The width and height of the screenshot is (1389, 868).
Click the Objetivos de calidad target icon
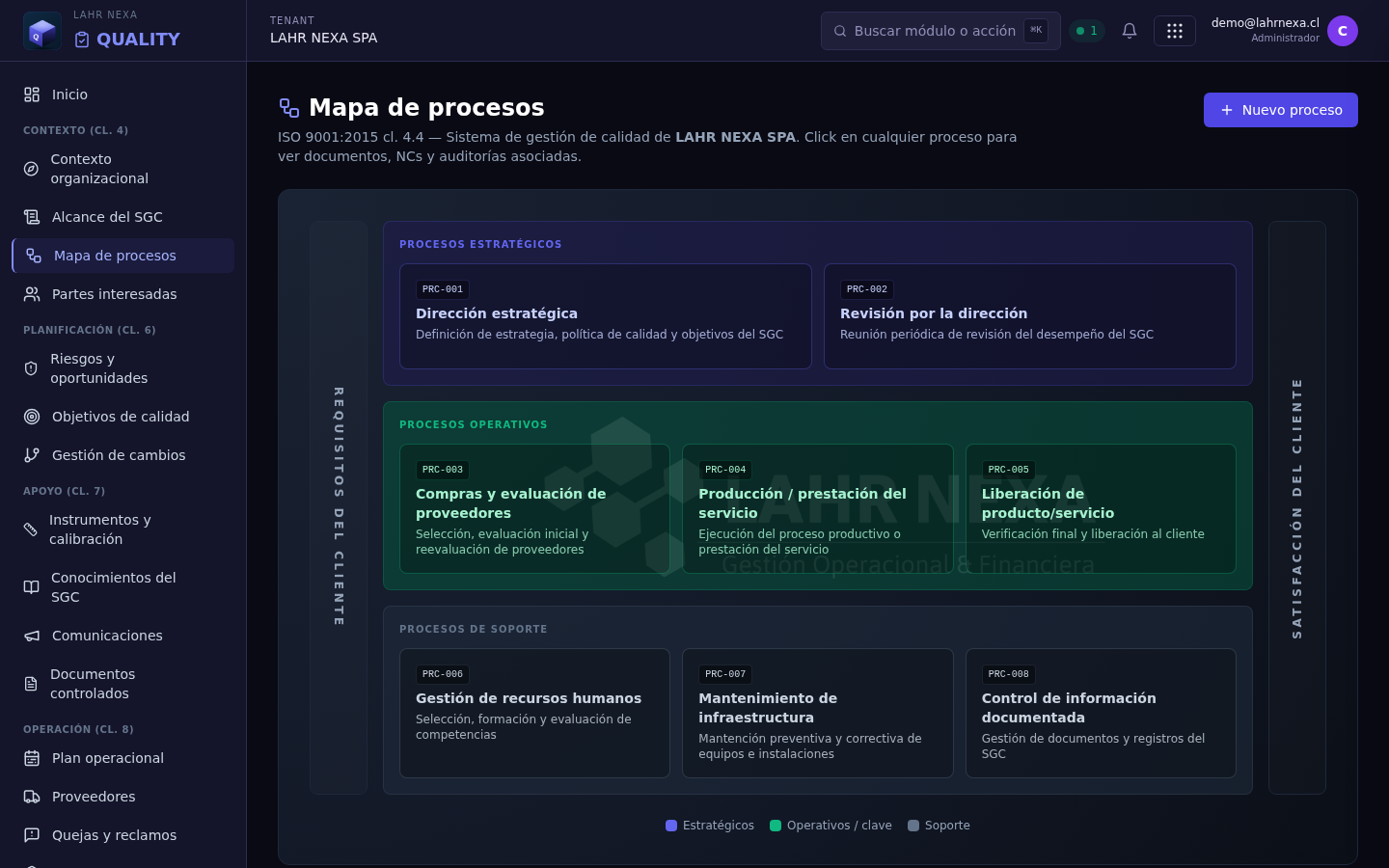click(32, 417)
